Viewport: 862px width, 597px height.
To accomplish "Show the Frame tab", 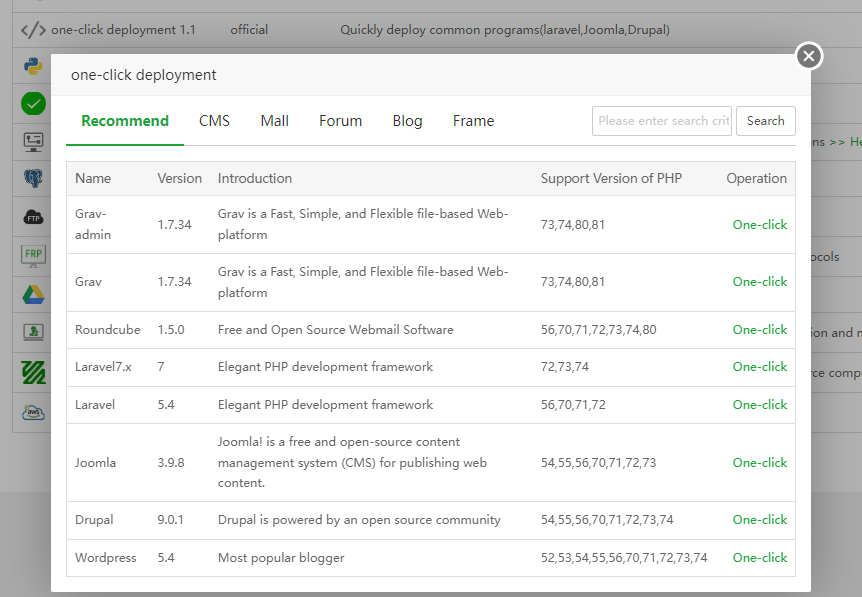I will click(x=473, y=121).
